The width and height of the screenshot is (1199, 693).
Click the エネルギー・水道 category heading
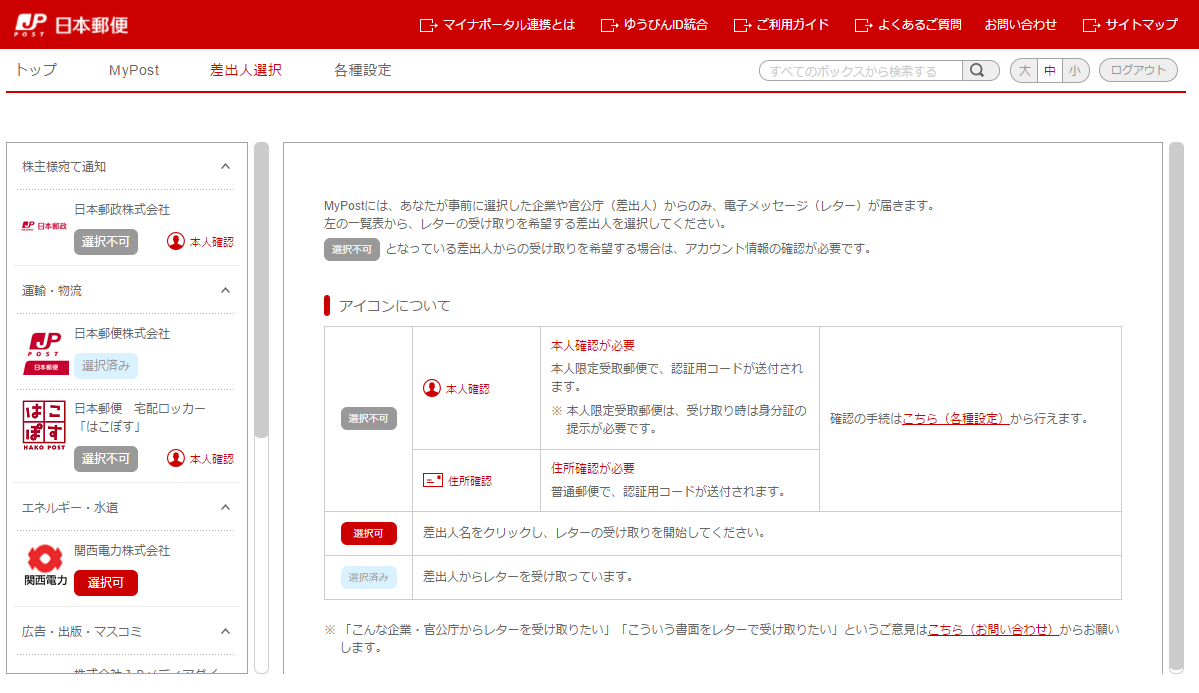(70, 508)
